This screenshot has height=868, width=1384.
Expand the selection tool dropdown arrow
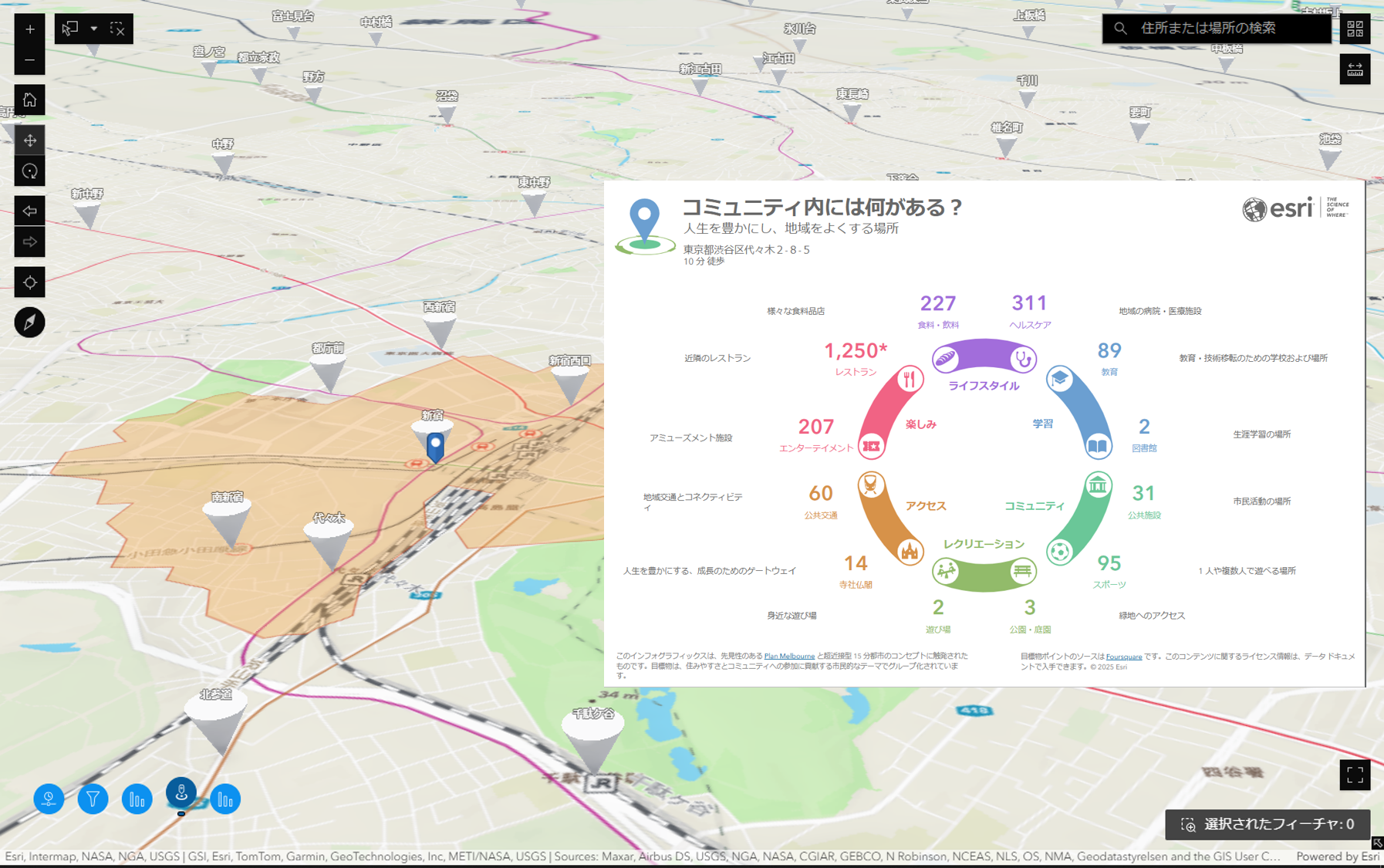click(94, 28)
